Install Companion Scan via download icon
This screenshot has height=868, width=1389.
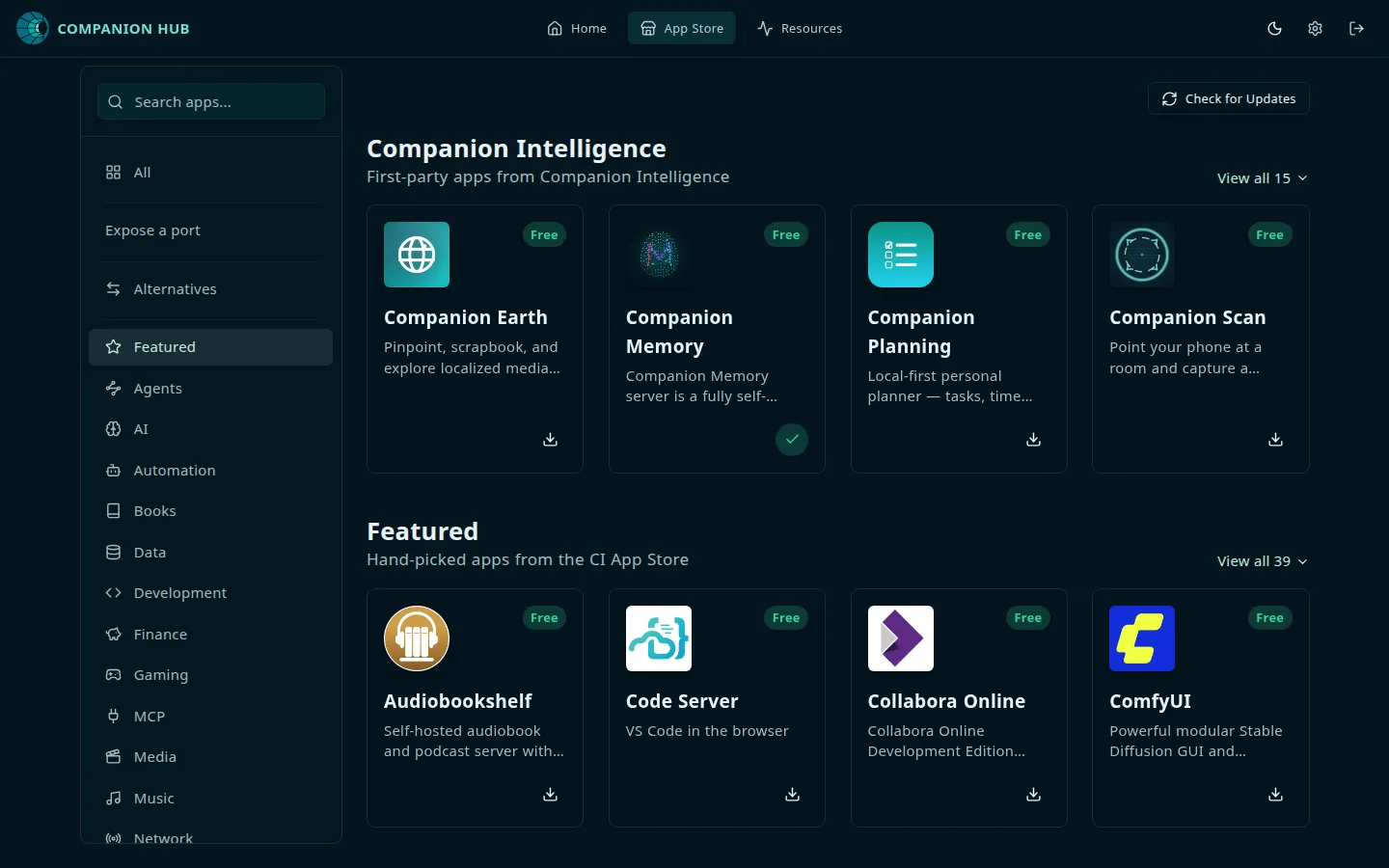click(x=1275, y=440)
